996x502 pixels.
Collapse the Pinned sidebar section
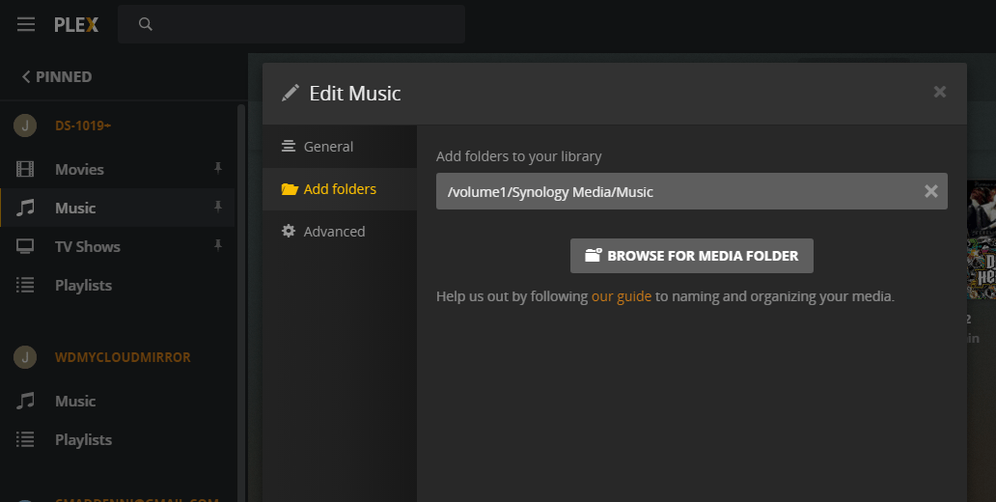(56, 77)
